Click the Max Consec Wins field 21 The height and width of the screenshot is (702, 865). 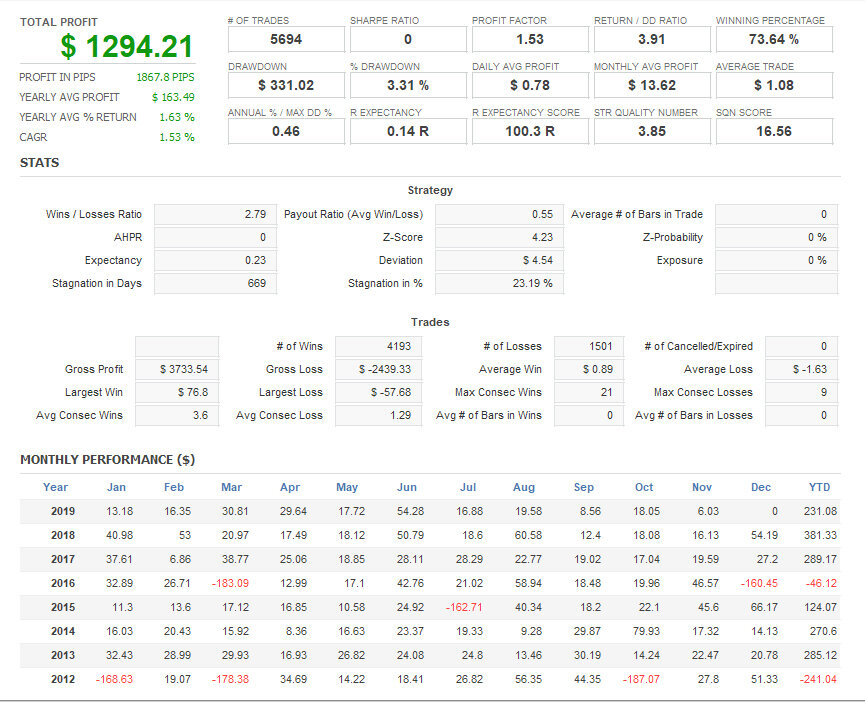tap(589, 393)
